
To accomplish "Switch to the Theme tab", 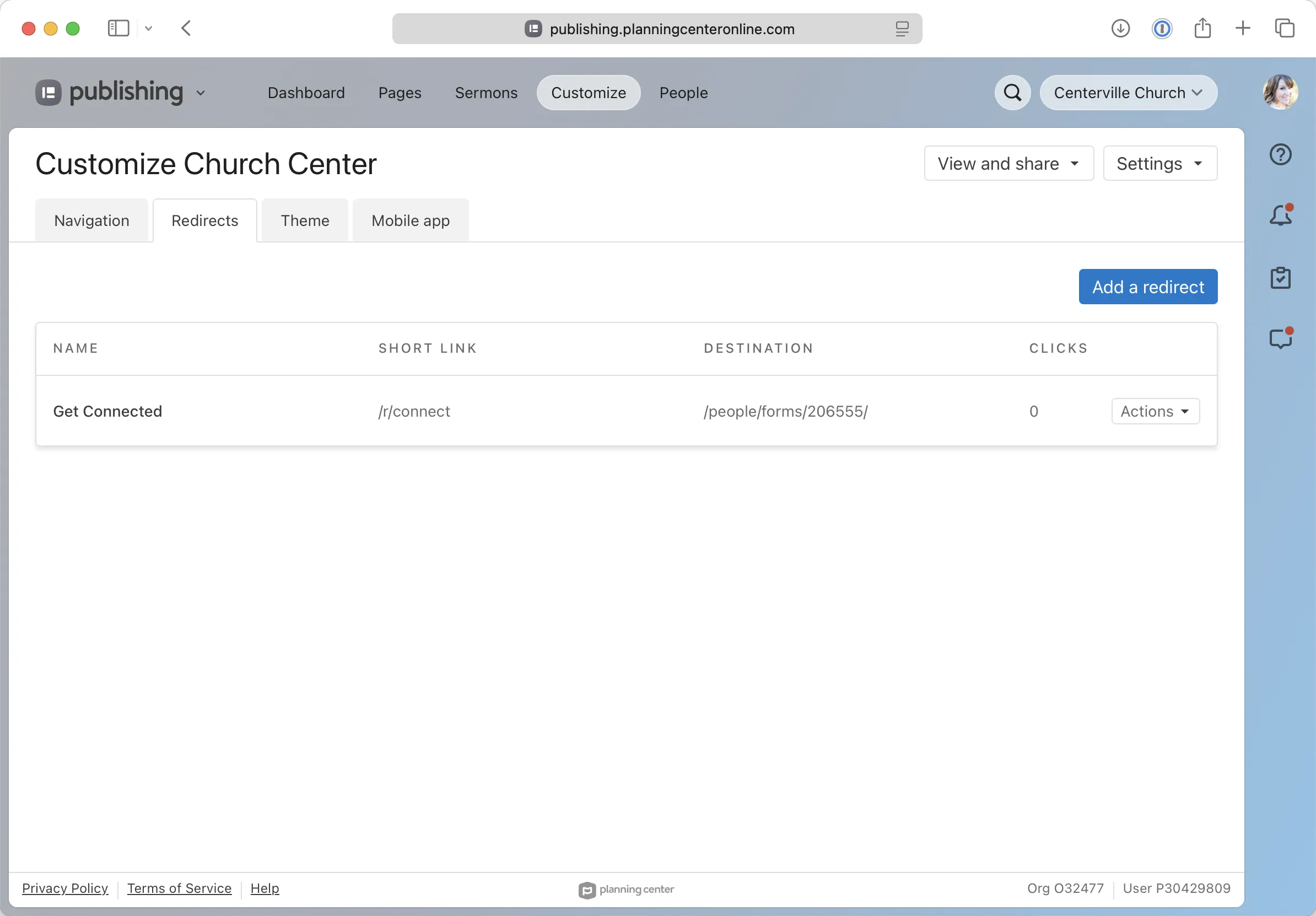I will pyautogui.click(x=304, y=220).
